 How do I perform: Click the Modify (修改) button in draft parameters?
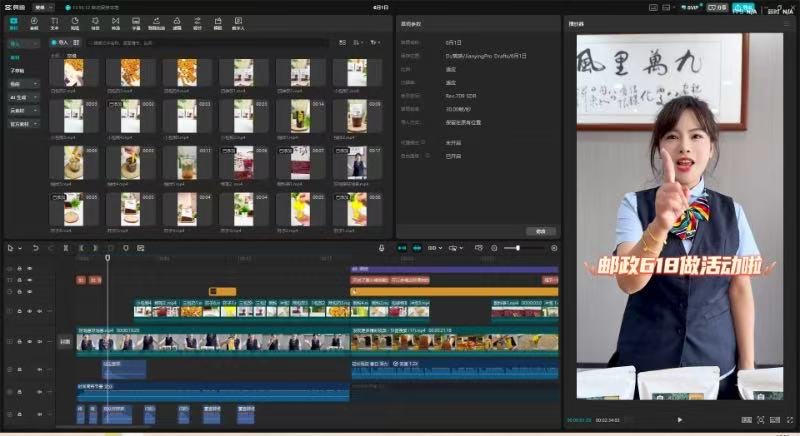point(540,230)
